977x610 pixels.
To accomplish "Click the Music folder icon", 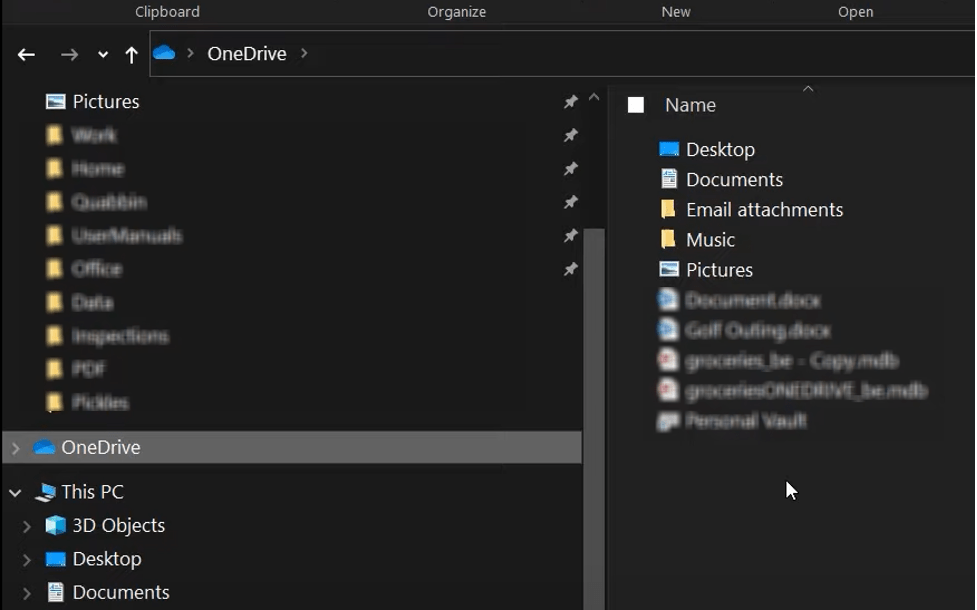I will coord(668,239).
